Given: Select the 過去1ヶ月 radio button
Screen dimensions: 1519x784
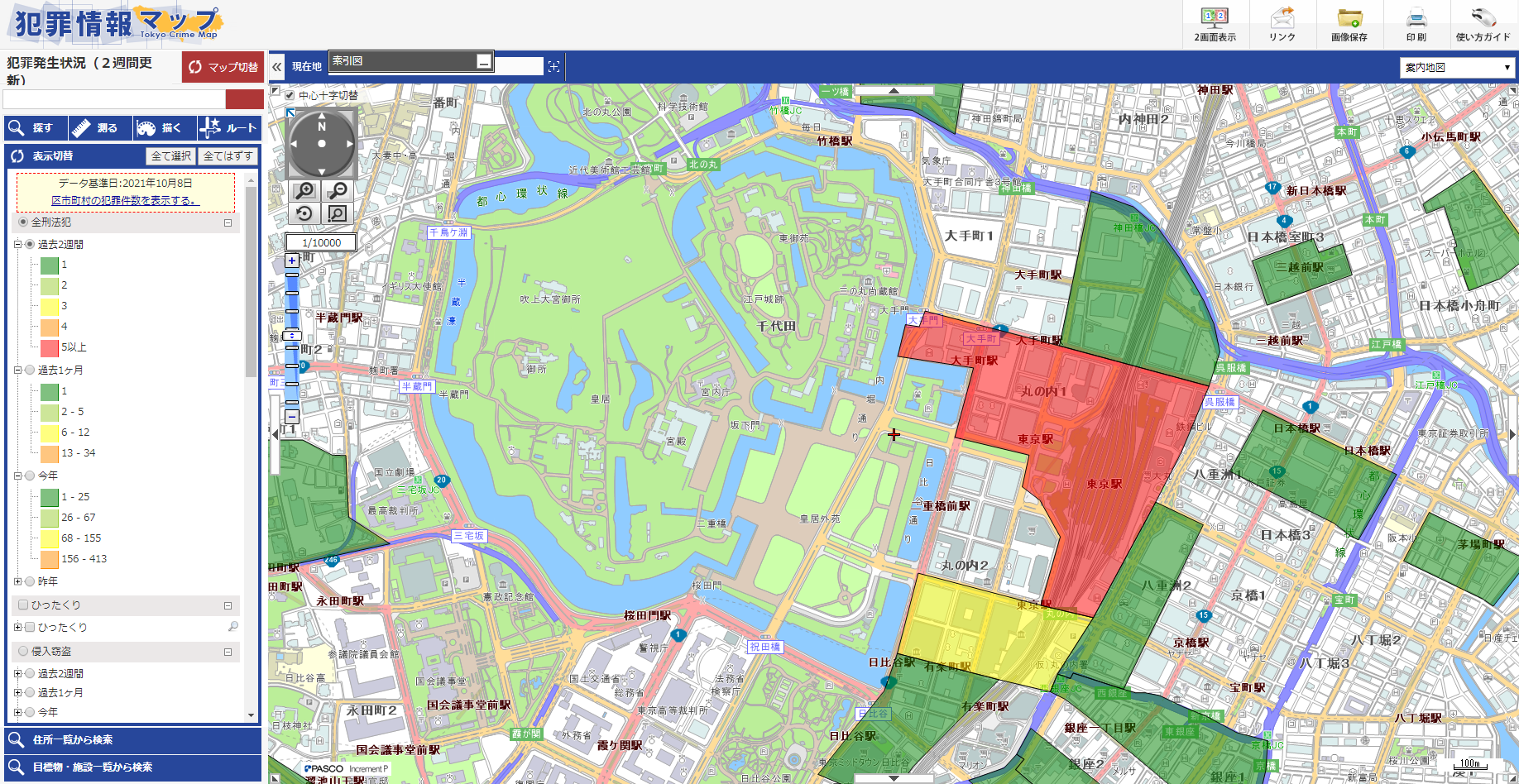Looking at the screenshot, I should 30,370.
